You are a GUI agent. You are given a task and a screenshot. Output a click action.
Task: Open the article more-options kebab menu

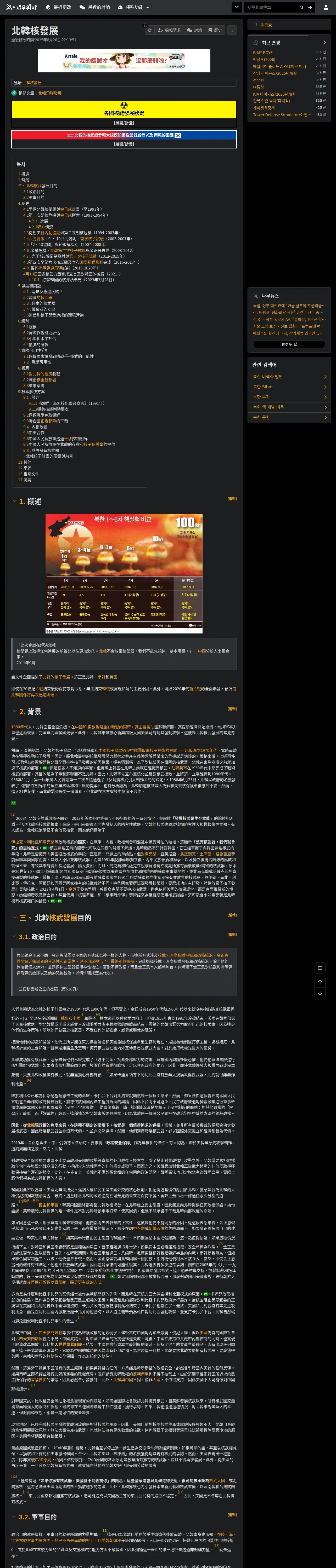(x=232, y=30)
